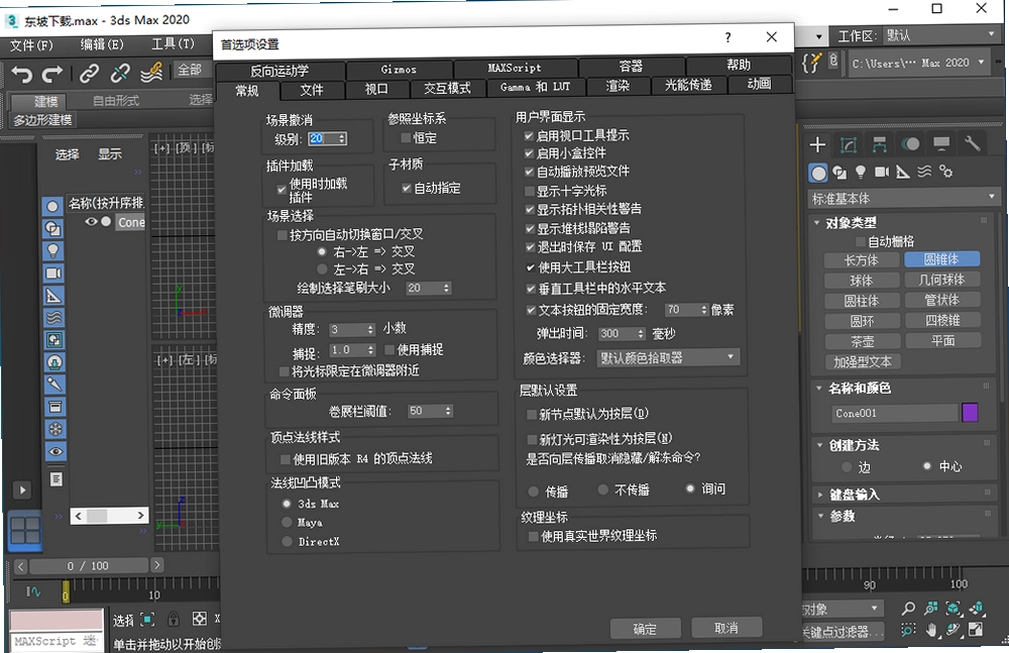
Task: Expand the 键盘输入 rollout
Action: click(853, 494)
